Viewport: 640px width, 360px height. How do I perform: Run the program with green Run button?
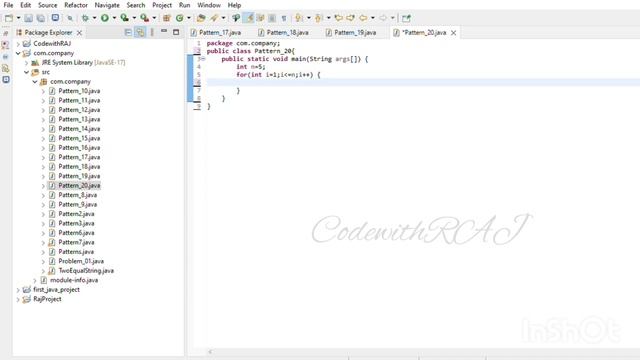click(x=105, y=18)
